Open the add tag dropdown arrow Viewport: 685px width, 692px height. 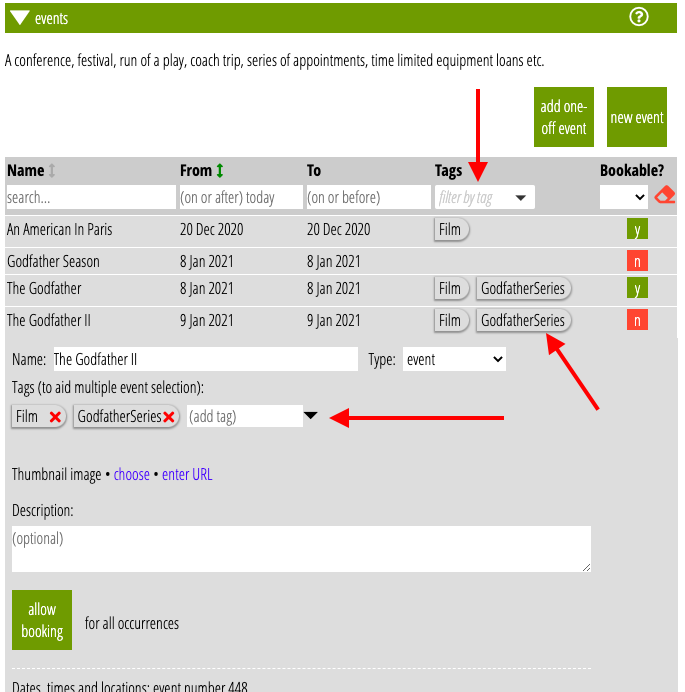tap(311, 415)
